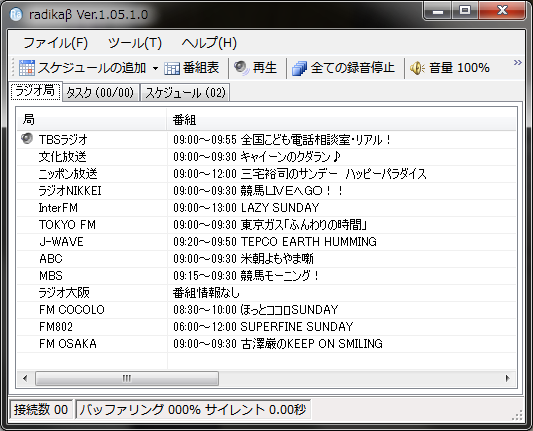The height and width of the screenshot is (431, 533).
Task: Sort by the 番組 column header
Action: coord(341,120)
